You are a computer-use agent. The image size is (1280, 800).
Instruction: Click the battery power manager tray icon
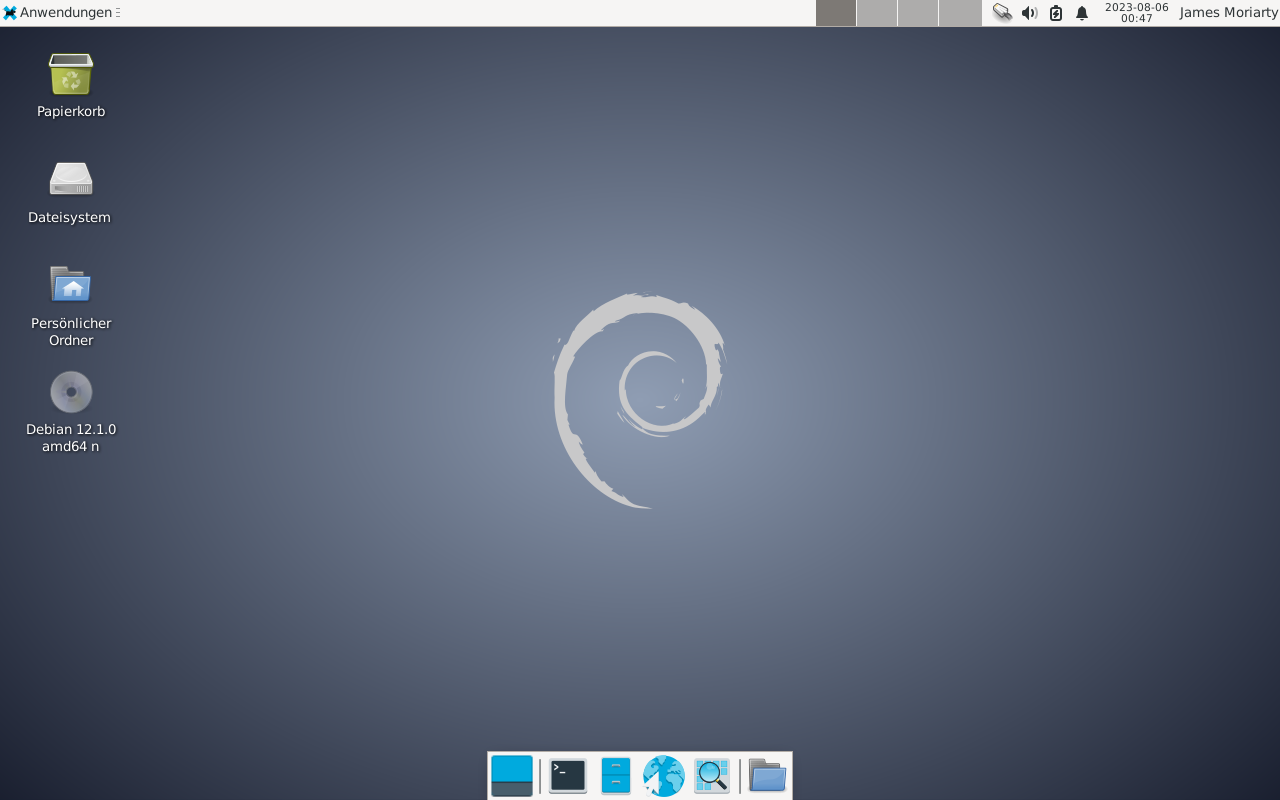click(x=1056, y=13)
